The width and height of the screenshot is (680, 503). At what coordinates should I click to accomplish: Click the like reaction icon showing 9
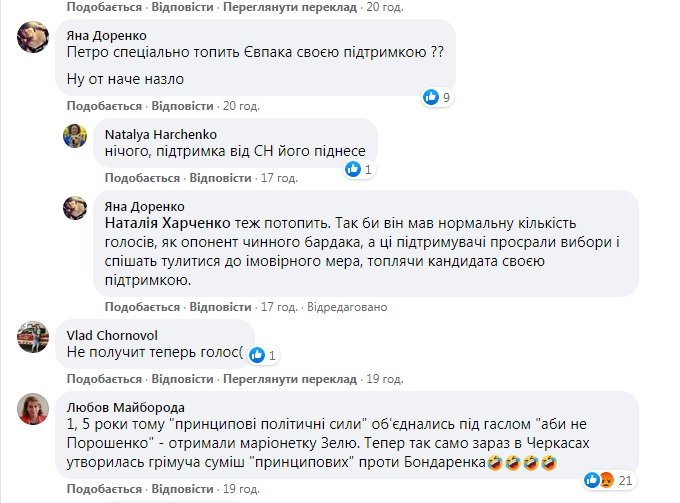pos(431,97)
